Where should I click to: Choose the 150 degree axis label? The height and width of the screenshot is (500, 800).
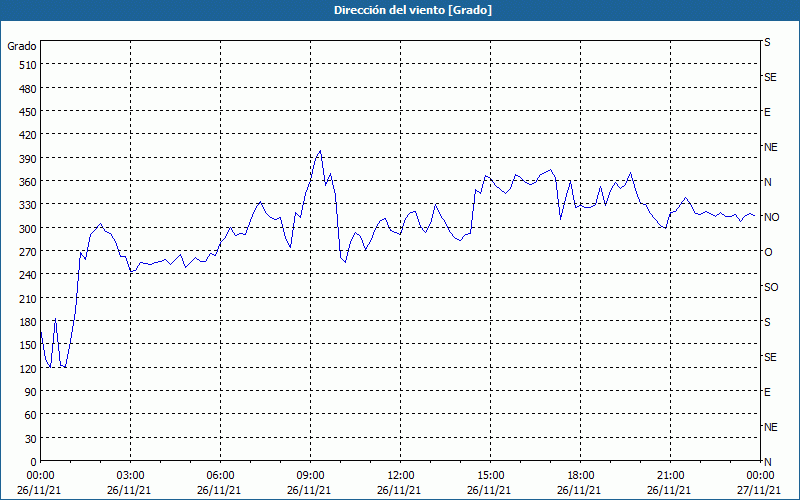28,345
